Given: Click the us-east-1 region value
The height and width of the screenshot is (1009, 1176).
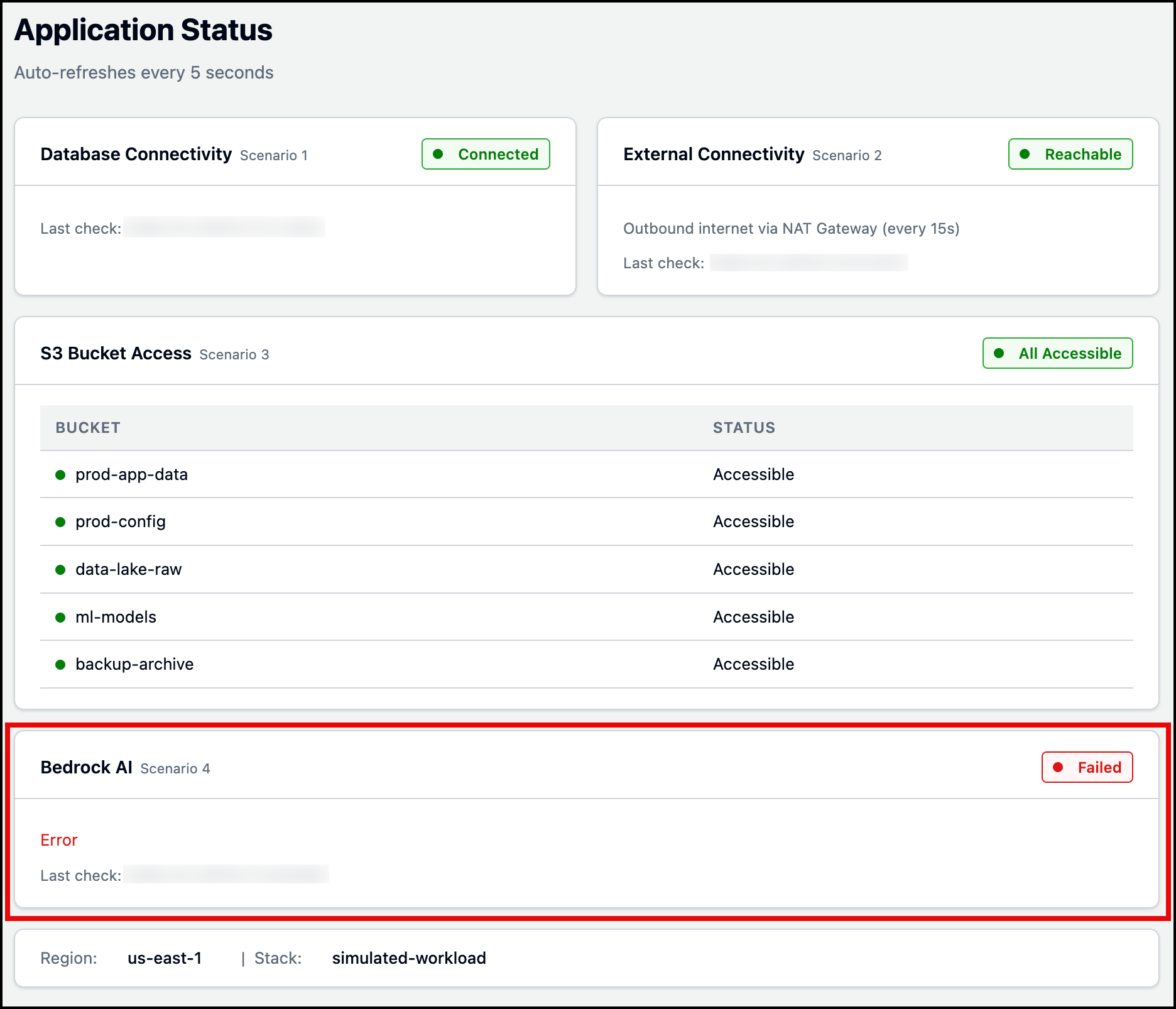Looking at the screenshot, I should pos(165,958).
